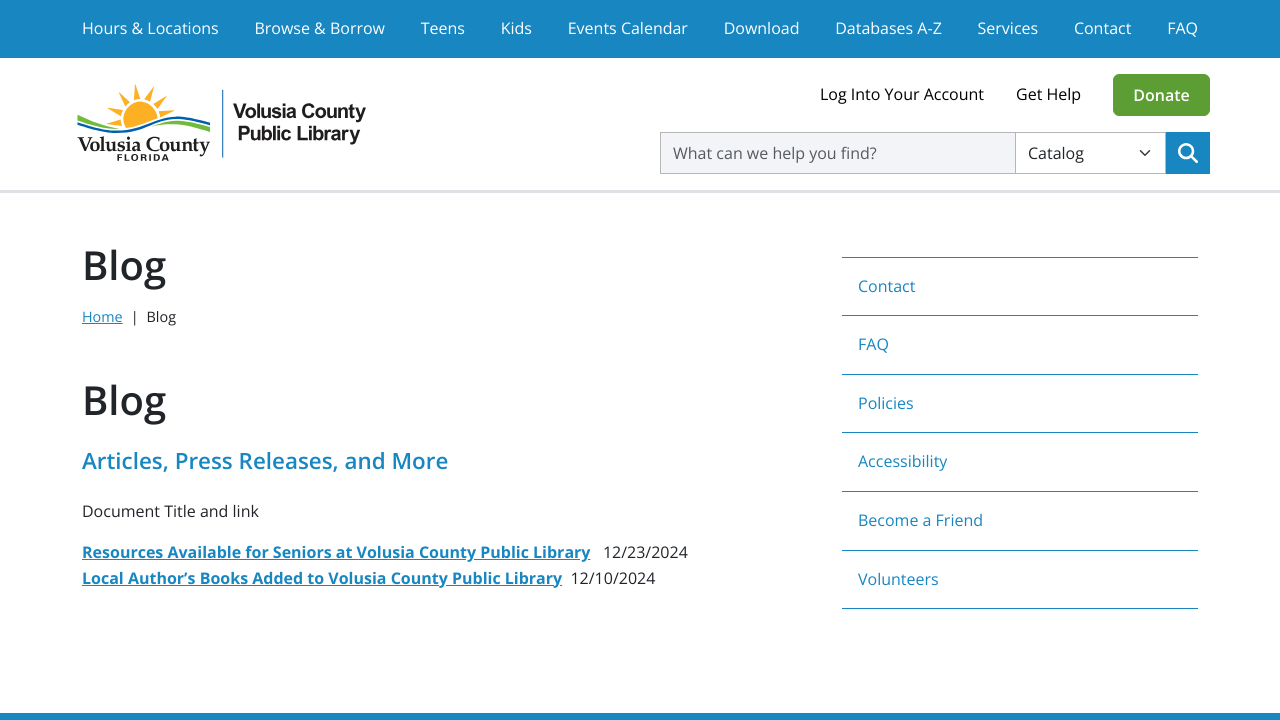
Task: Open the Services menu
Action: pos(1007,28)
